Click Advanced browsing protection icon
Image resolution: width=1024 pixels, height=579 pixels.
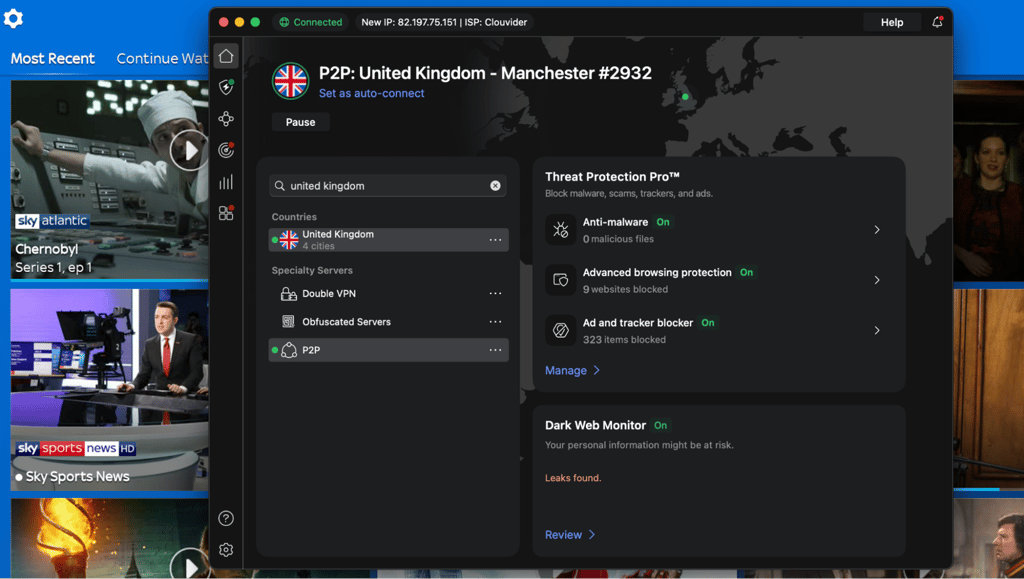560,280
